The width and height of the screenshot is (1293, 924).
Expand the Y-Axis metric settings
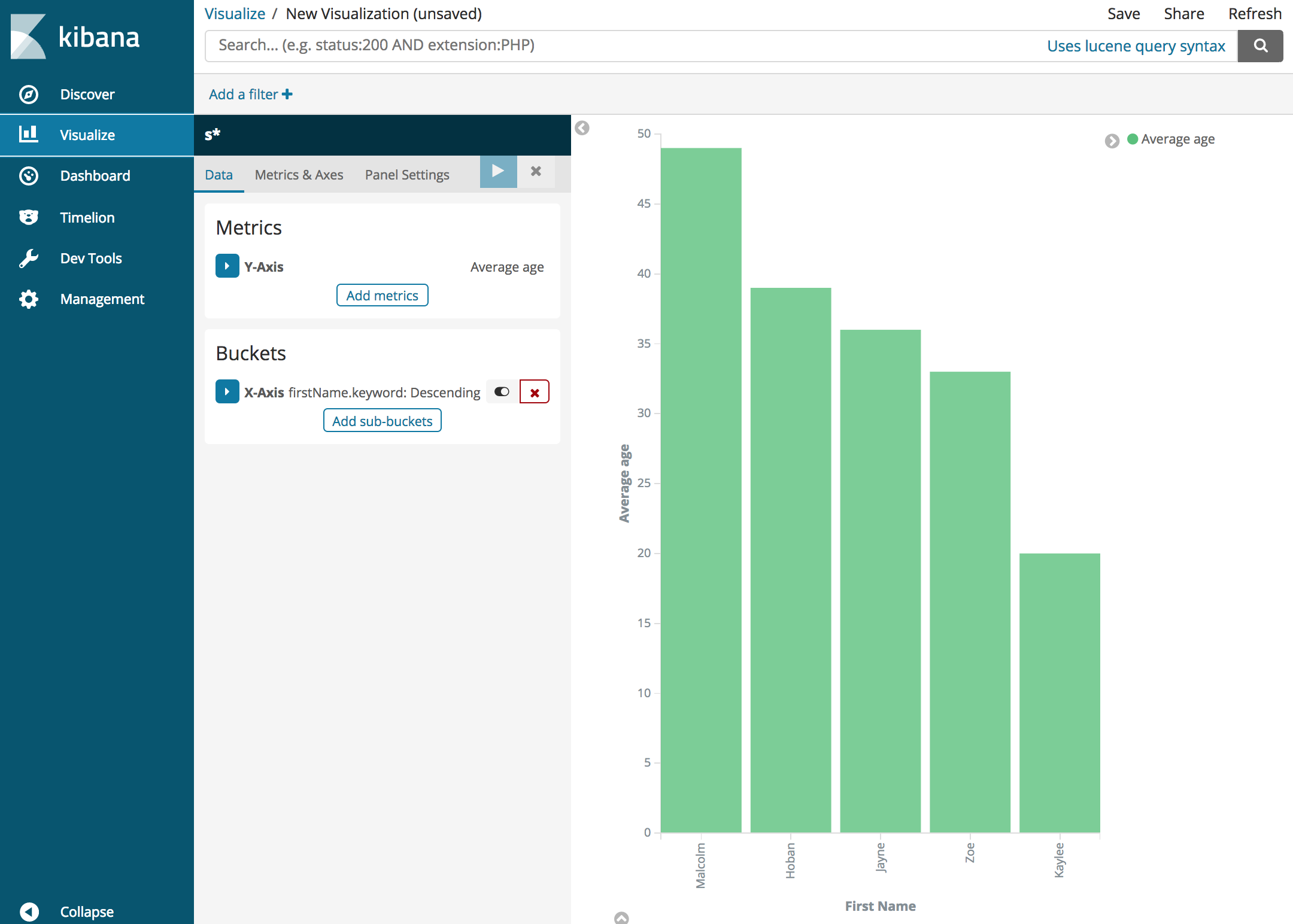point(227,266)
